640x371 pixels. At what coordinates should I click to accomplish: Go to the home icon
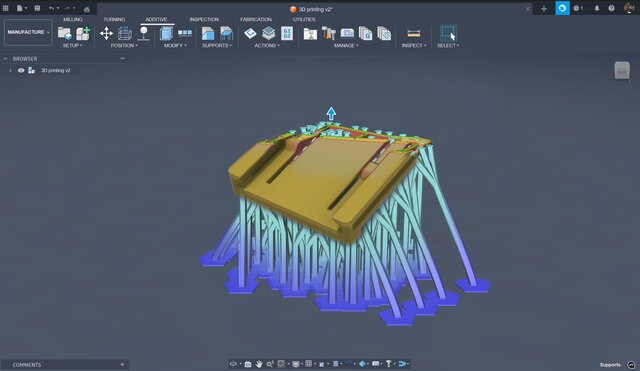87,9
